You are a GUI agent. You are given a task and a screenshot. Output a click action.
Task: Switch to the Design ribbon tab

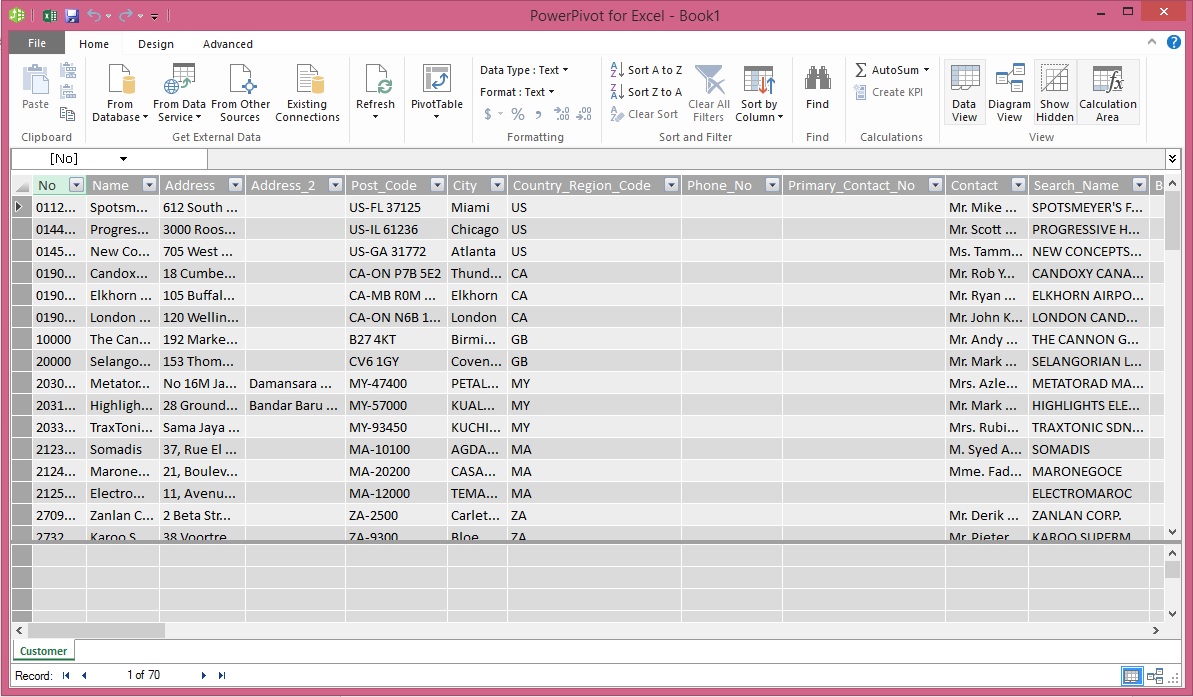click(x=155, y=44)
